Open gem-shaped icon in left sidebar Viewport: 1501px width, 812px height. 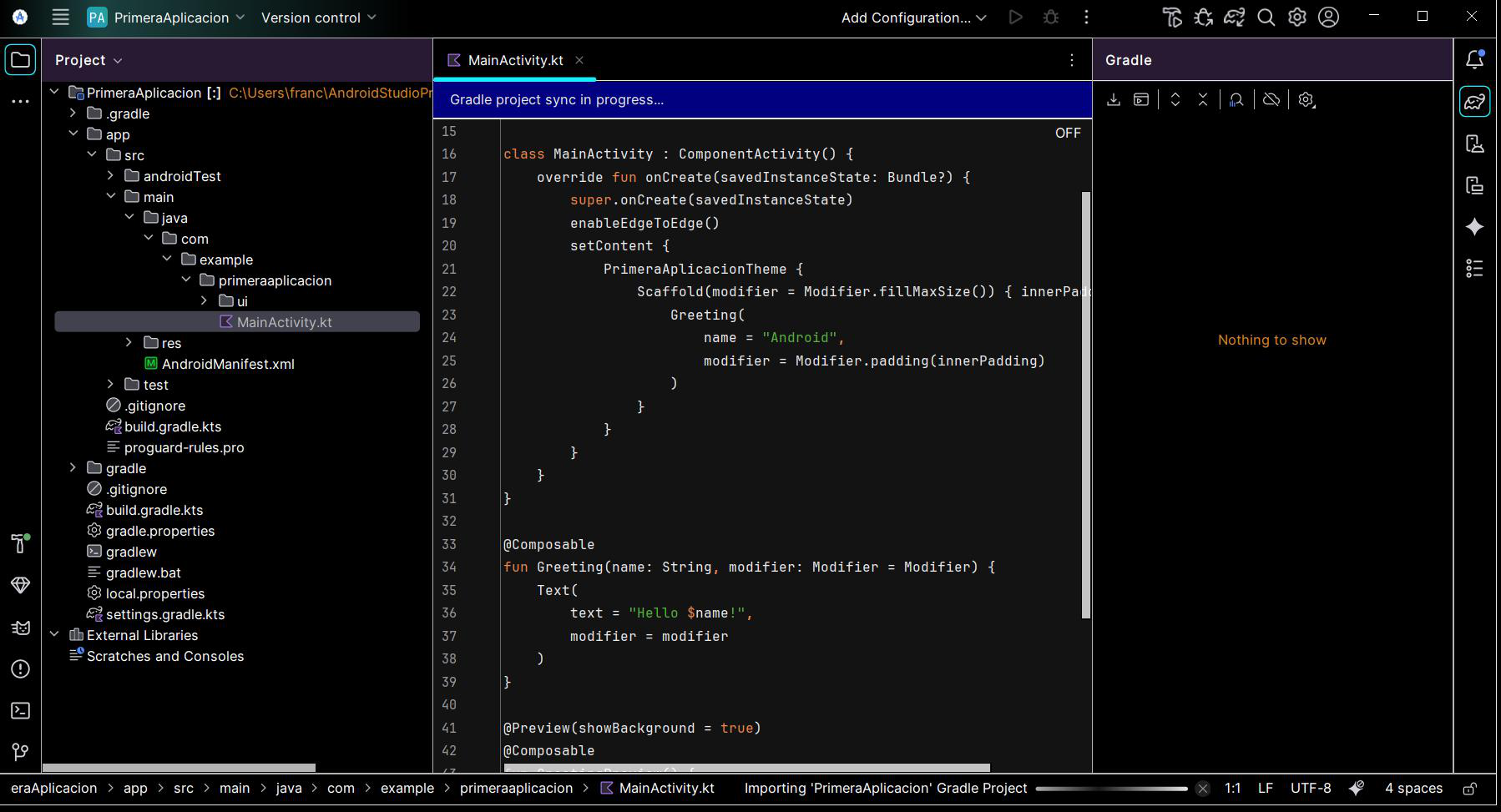click(x=20, y=585)
